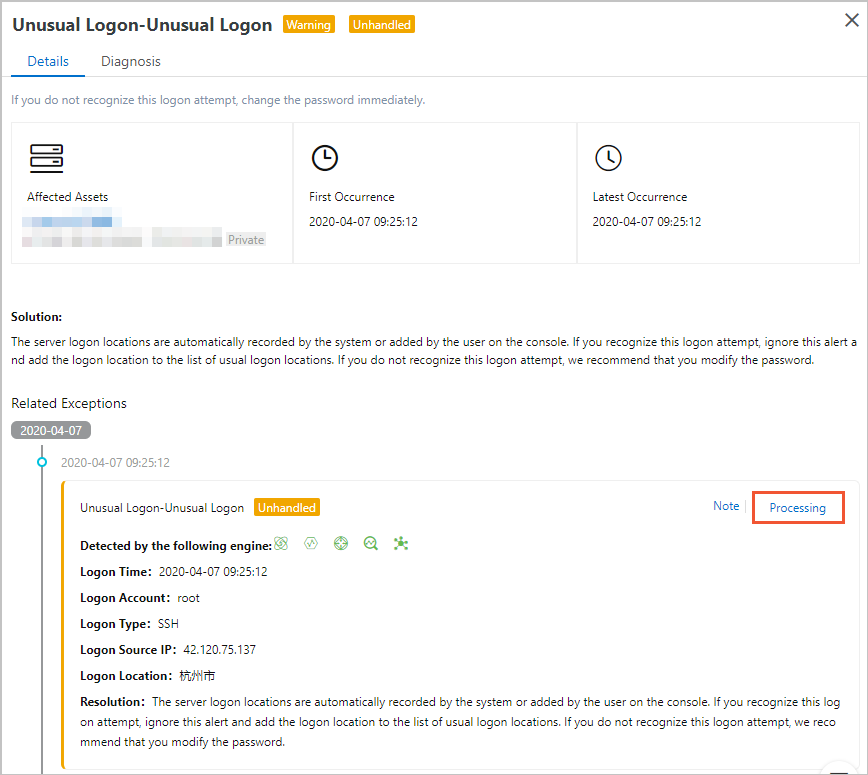868x775 pixels.
Task: Click the magnifier chart detection engine icon
Action: pos(371,544)
